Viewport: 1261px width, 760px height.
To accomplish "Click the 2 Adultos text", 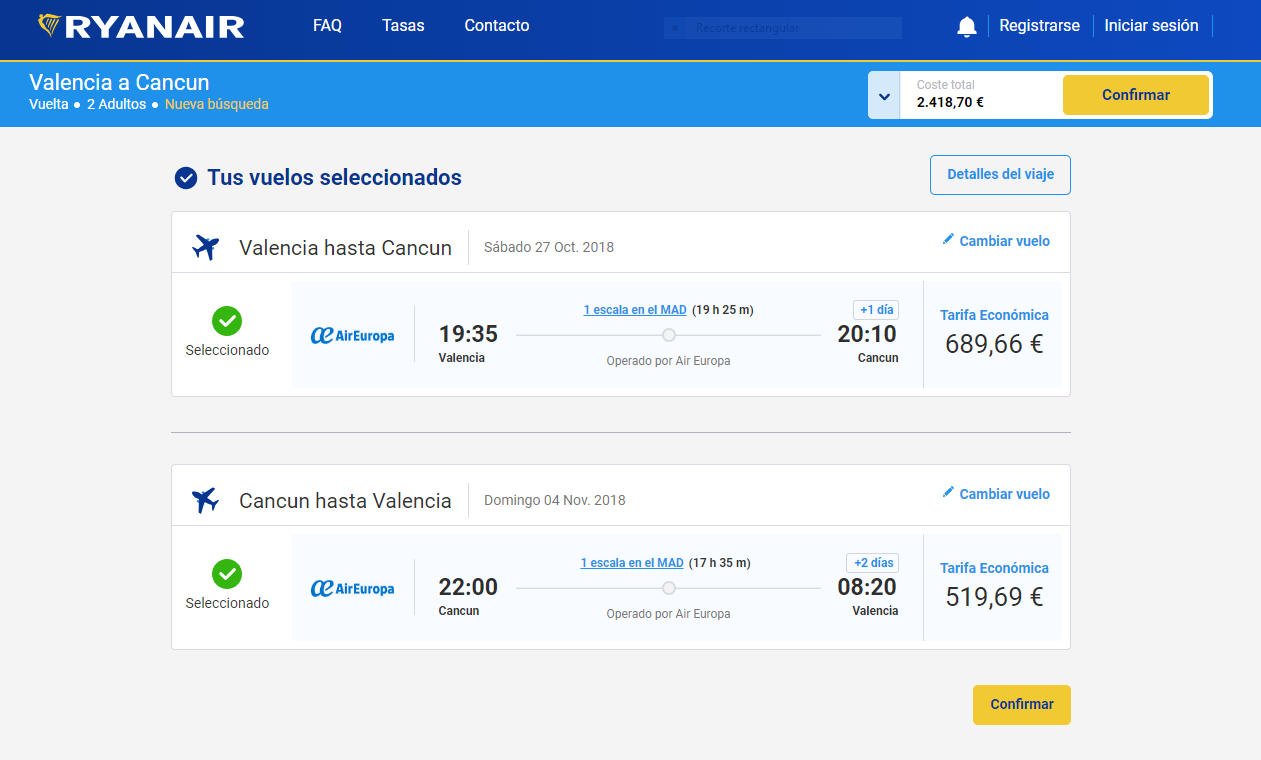I will (116, 104).
